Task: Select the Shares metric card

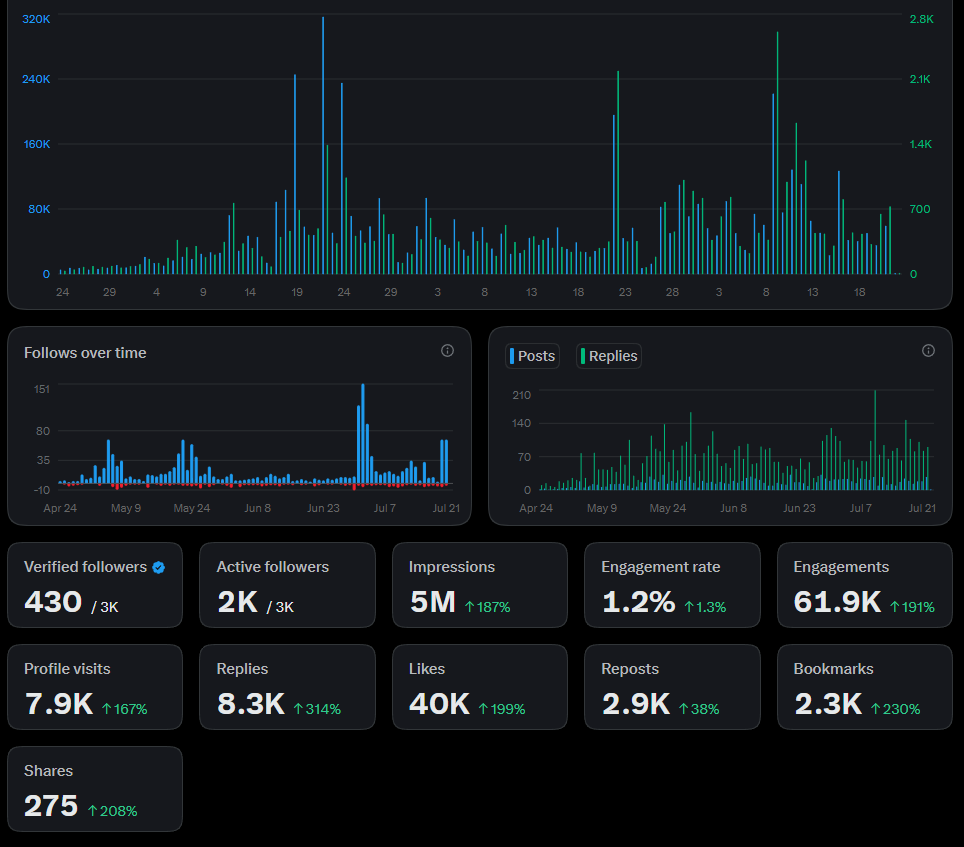Action: [x=95, y=789]
